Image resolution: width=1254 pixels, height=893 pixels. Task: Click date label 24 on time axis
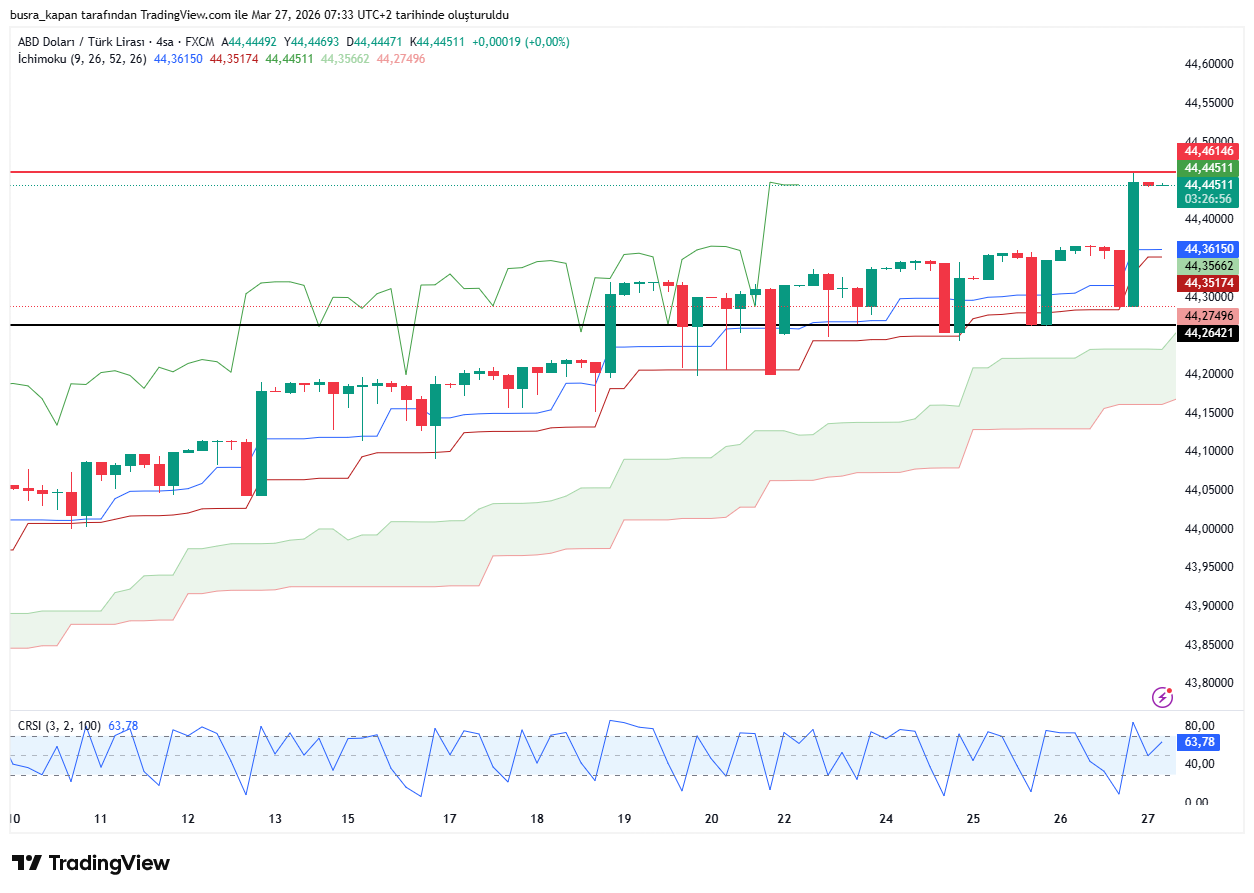click(886, 819)
